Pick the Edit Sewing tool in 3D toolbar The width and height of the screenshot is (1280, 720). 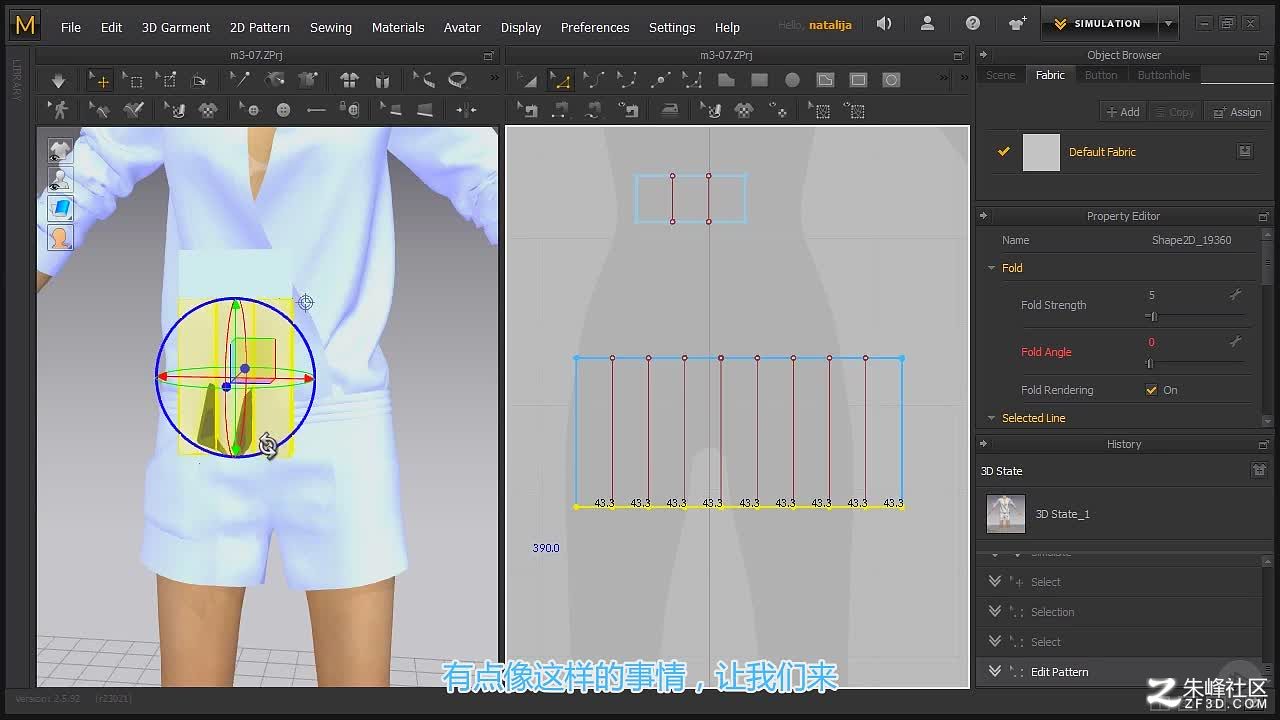[x=240, y=80]
